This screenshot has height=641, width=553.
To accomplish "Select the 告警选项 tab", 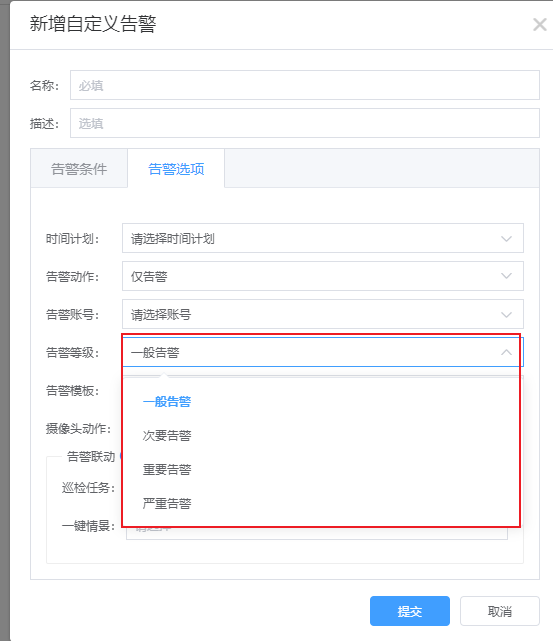I will click(176, 168).
